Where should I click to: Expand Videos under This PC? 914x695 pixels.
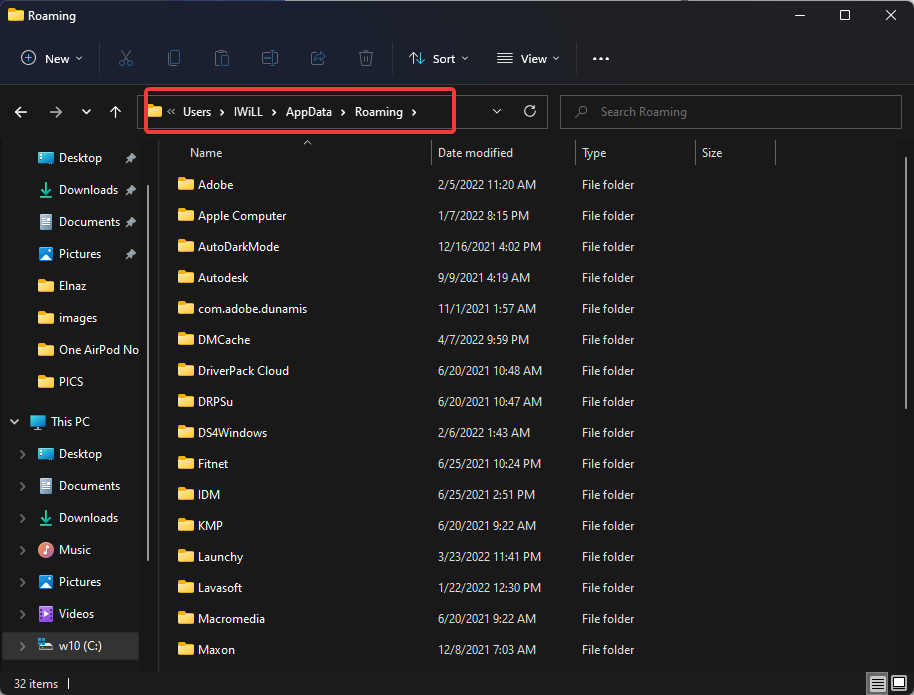coord(22,614)
